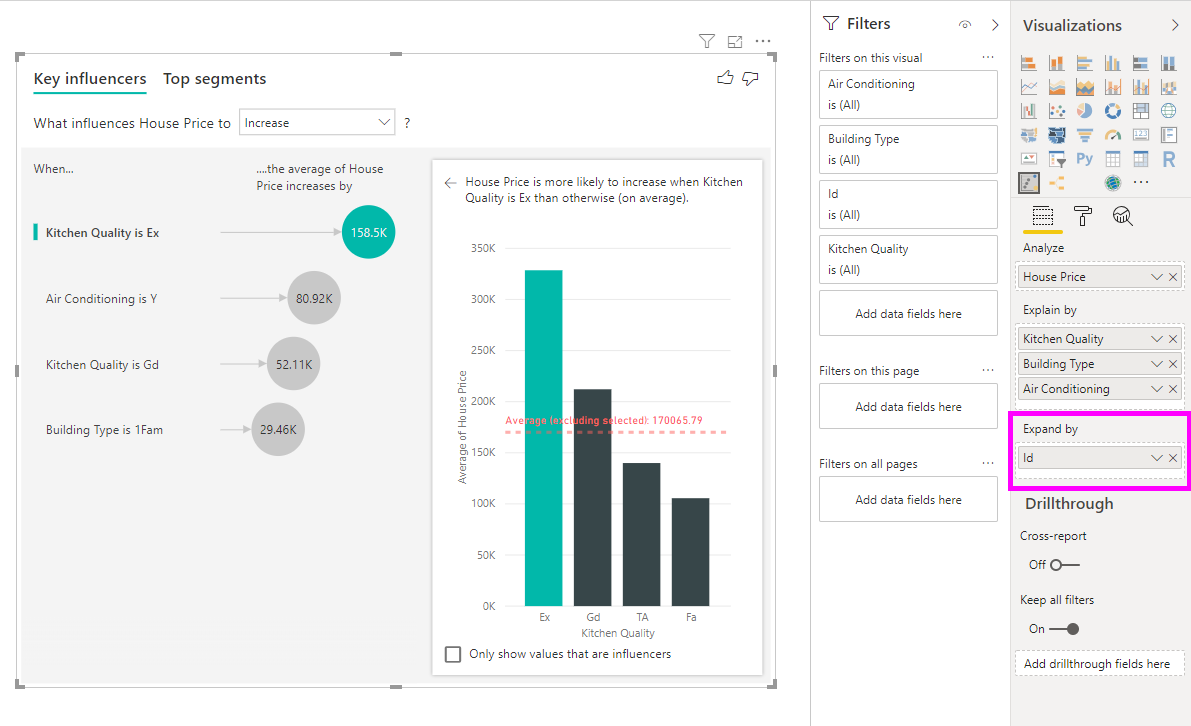Select the Key influencers tab

[x=90, y=79]
